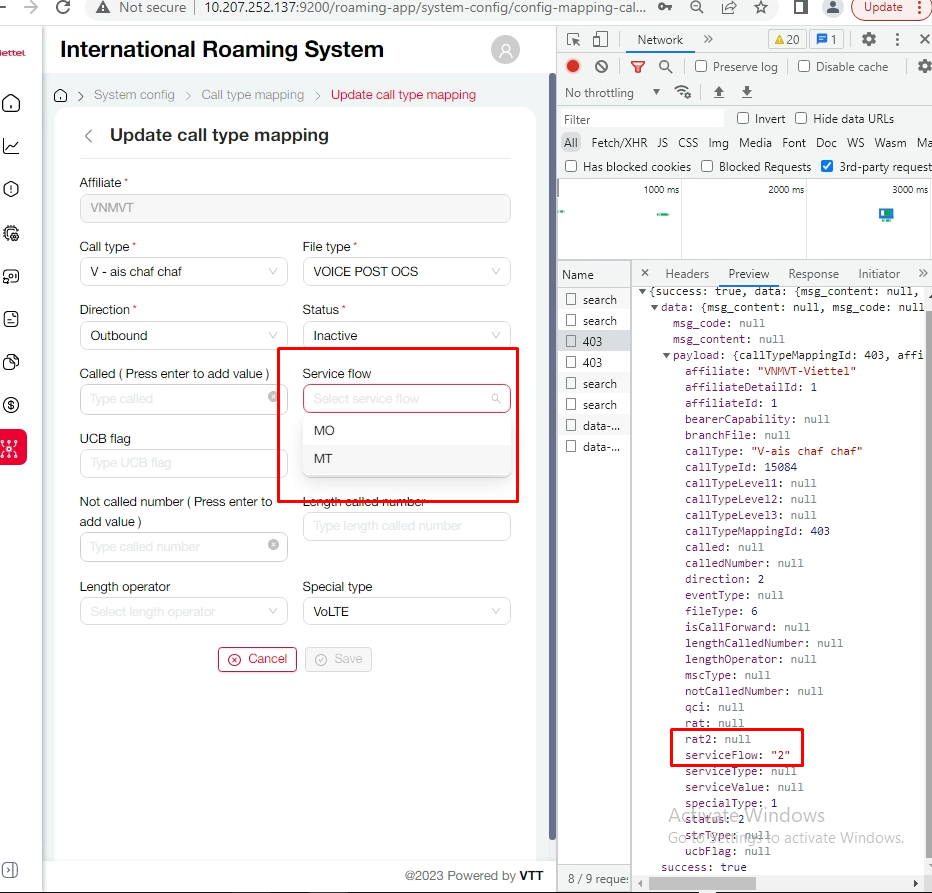Choose MT from service flow list

tap(323, 459)
